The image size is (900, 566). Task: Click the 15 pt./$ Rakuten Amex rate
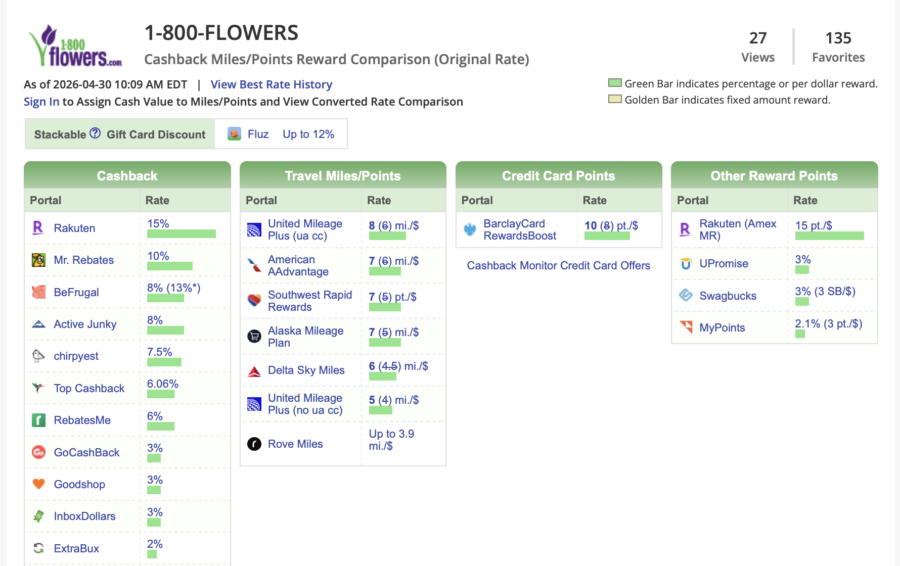click(x=813, y=226)
